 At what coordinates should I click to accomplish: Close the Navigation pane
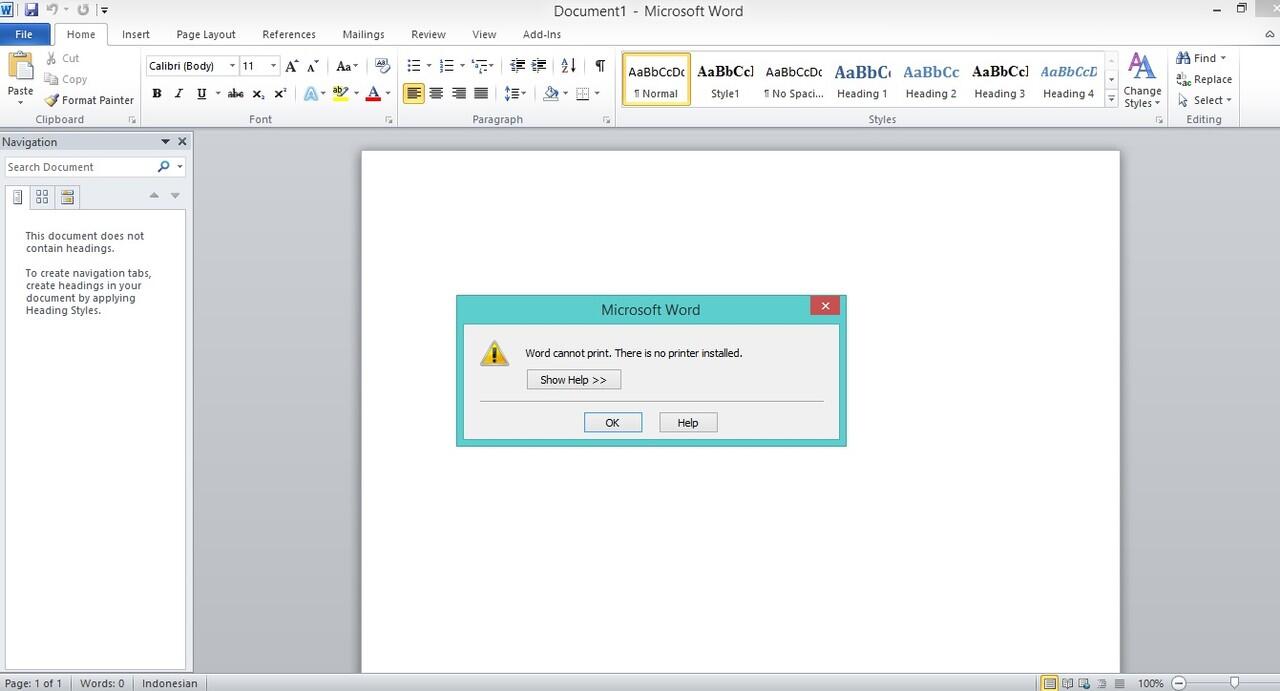(x=182, y=142)
